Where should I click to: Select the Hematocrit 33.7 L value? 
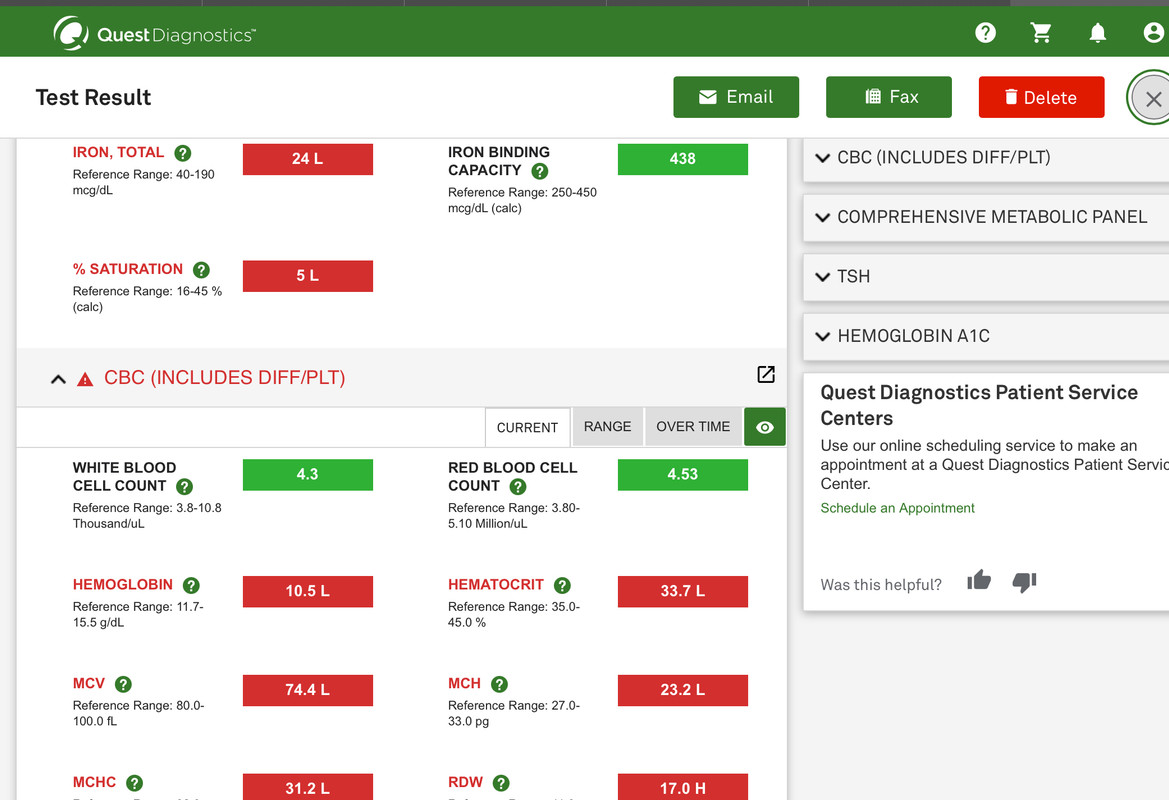683,591
